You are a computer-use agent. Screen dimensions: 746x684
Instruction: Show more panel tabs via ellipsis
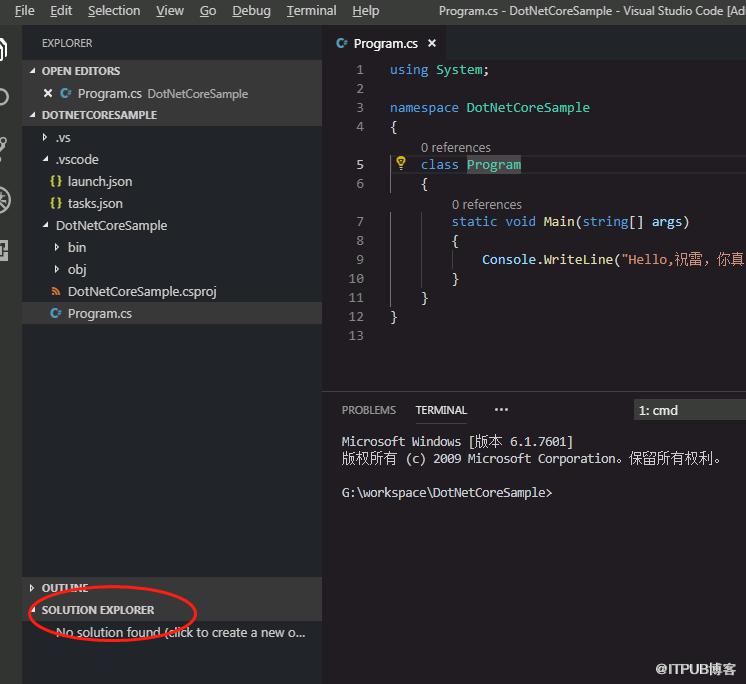click(x=501, y=410)
